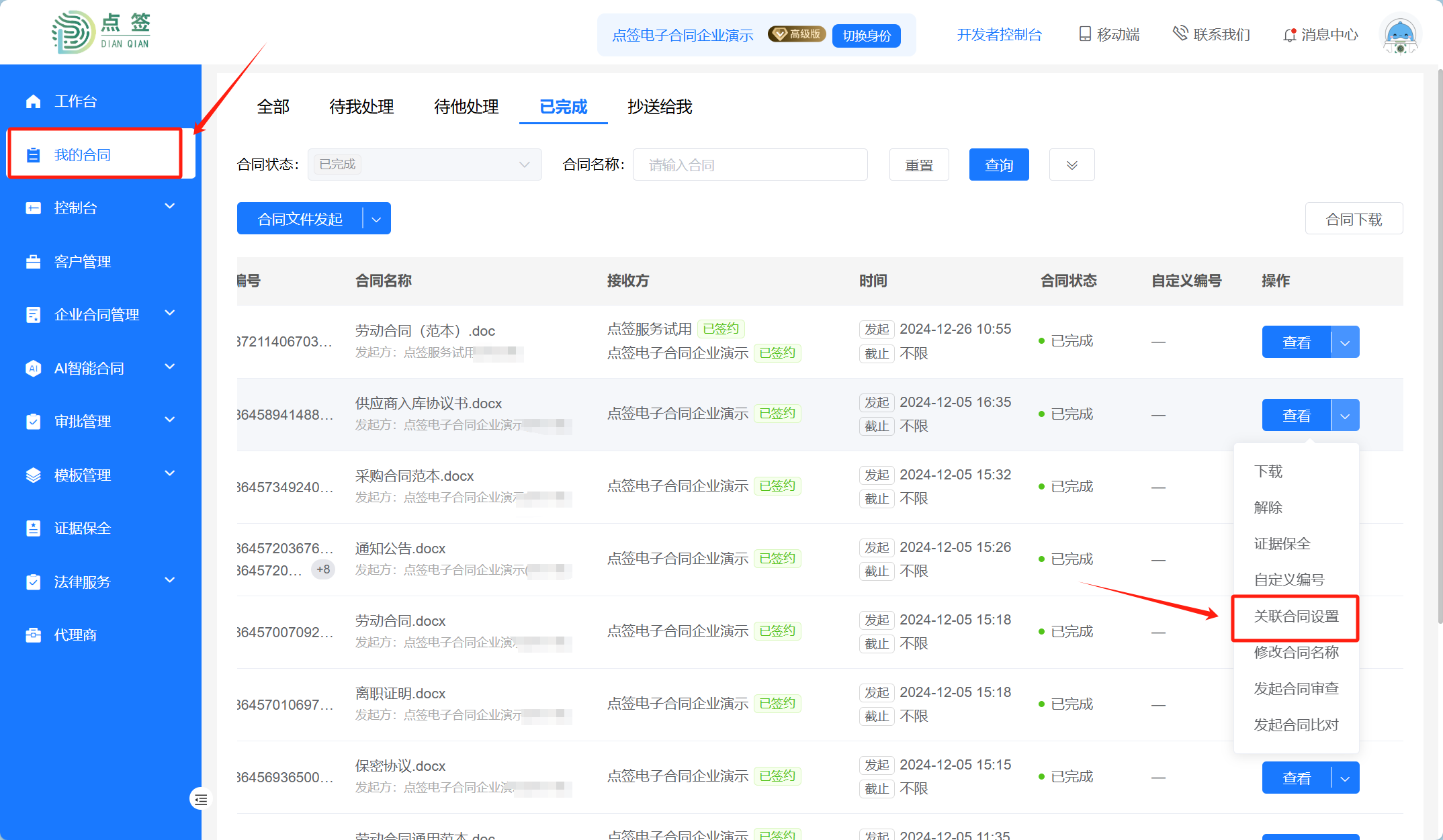This screenshot has height=840, width=1443.
Task: Open the 查看 dropdown arrow for 供应商入库协议书.docx
Action: [1345, 416]
